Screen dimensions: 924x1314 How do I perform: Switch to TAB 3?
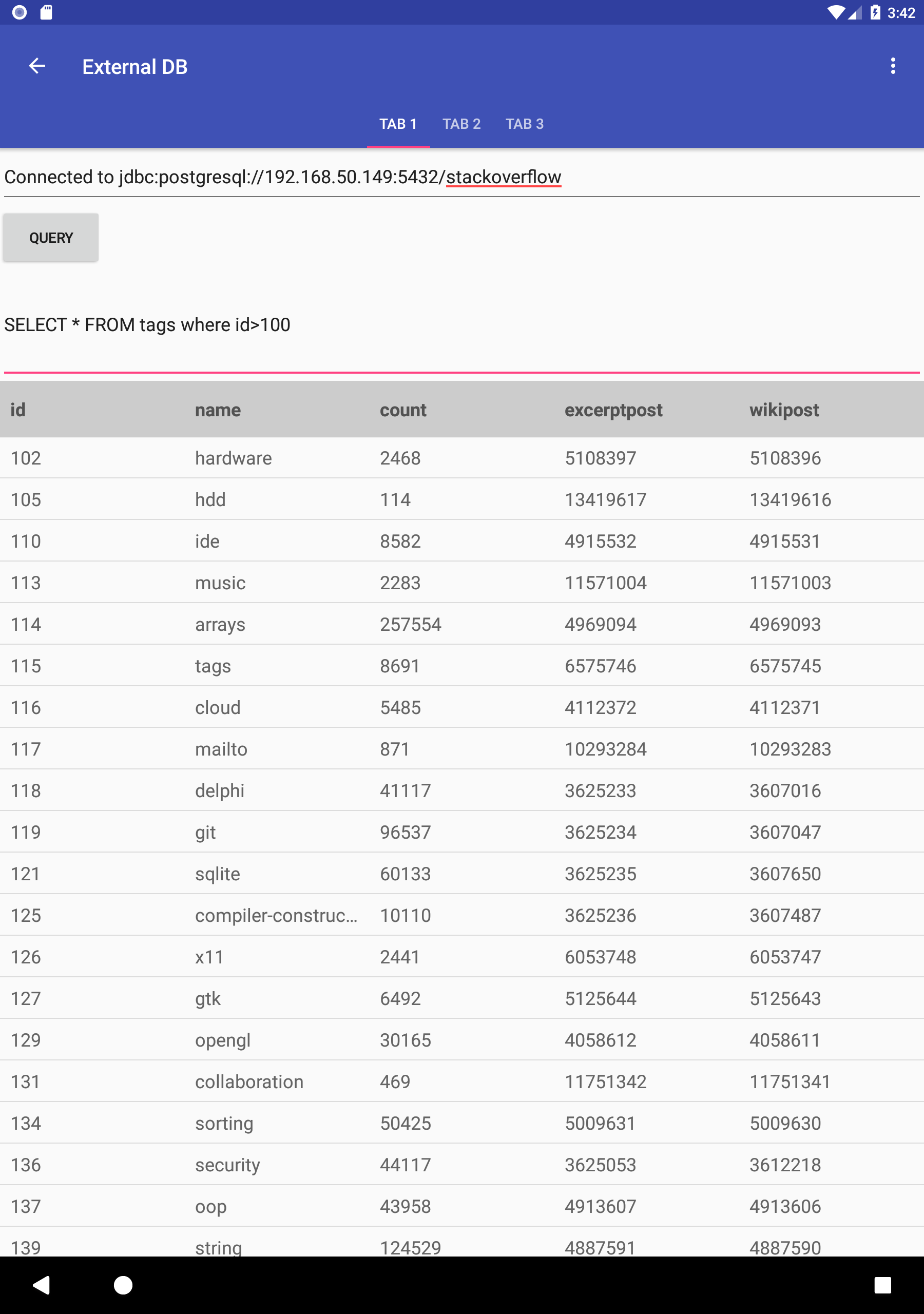pos(525,124)
